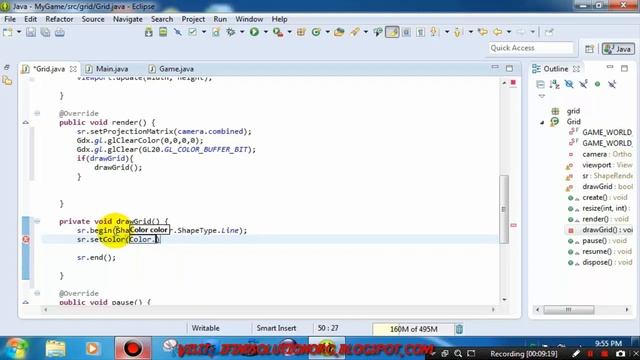This screenshot has width=640, height=360.
Task: Select dispose() in the Outline view
Action: pos(600,262)
